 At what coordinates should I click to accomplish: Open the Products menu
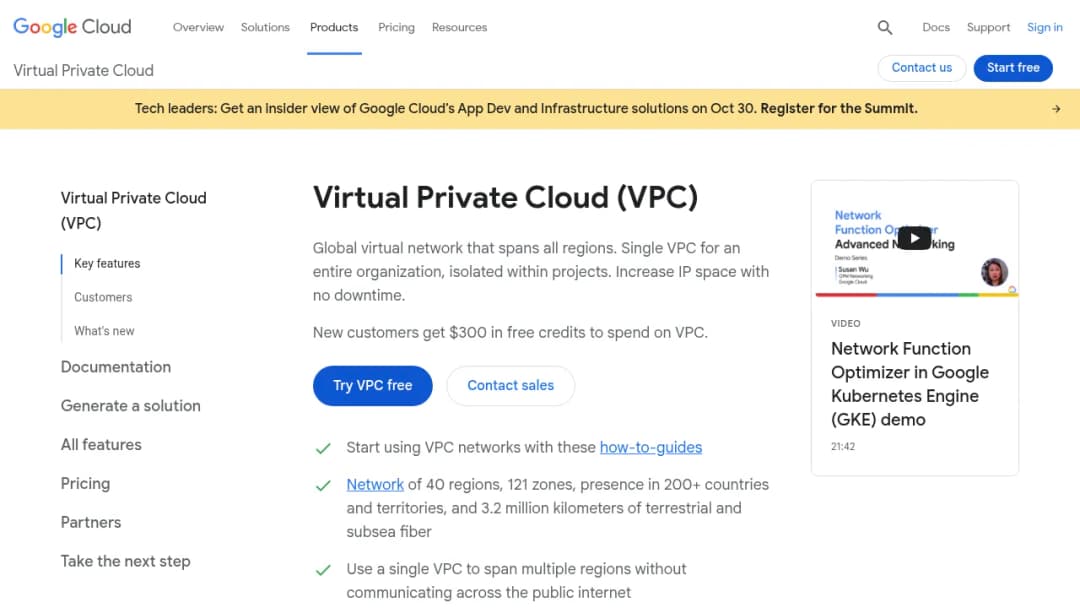click(x=334, y=28)
